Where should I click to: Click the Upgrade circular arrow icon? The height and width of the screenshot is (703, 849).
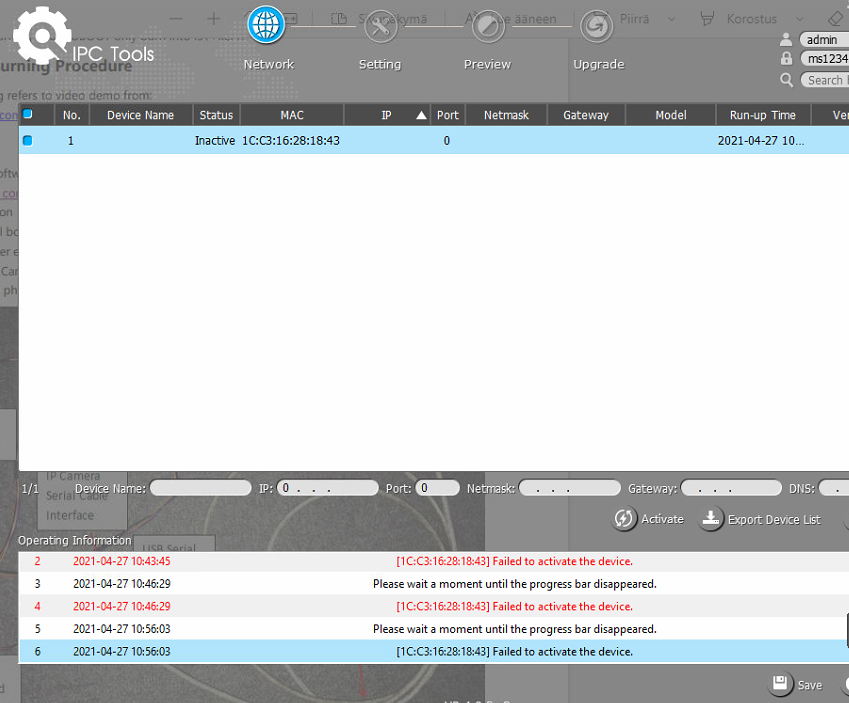pyautogui.click(x=597, y=26)
